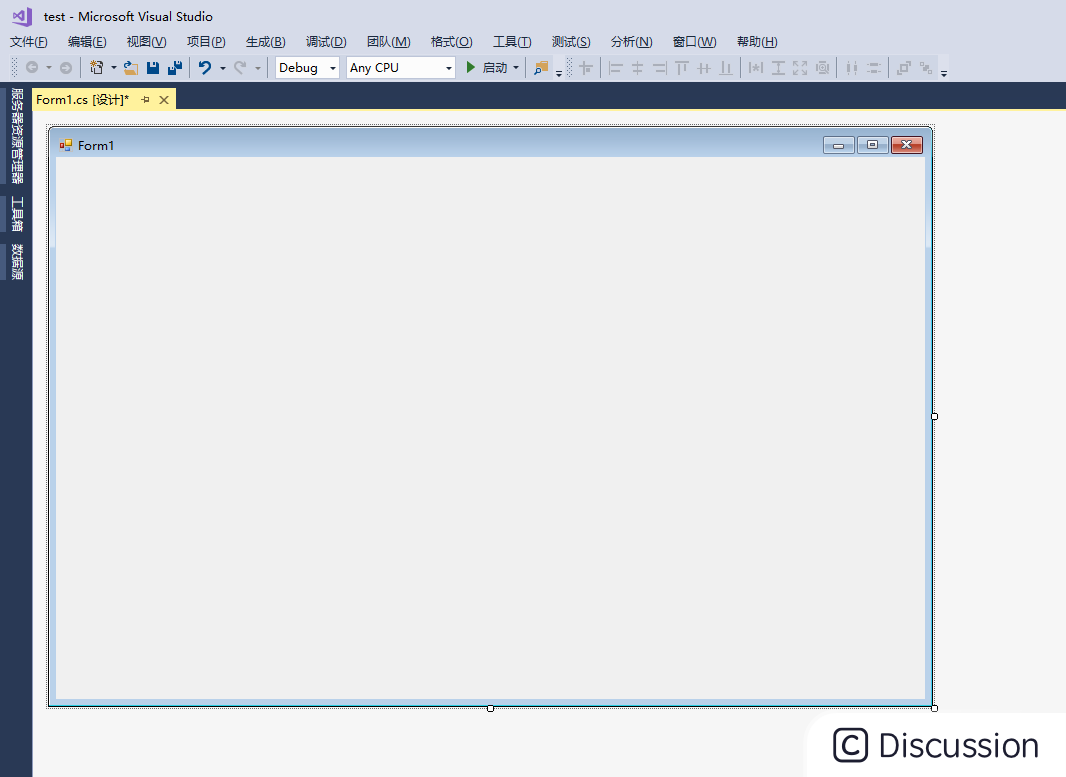Click the New Project toolbar icon
Image resolution: width=1066 pixels, height=777 pixels.
(97, 67)
